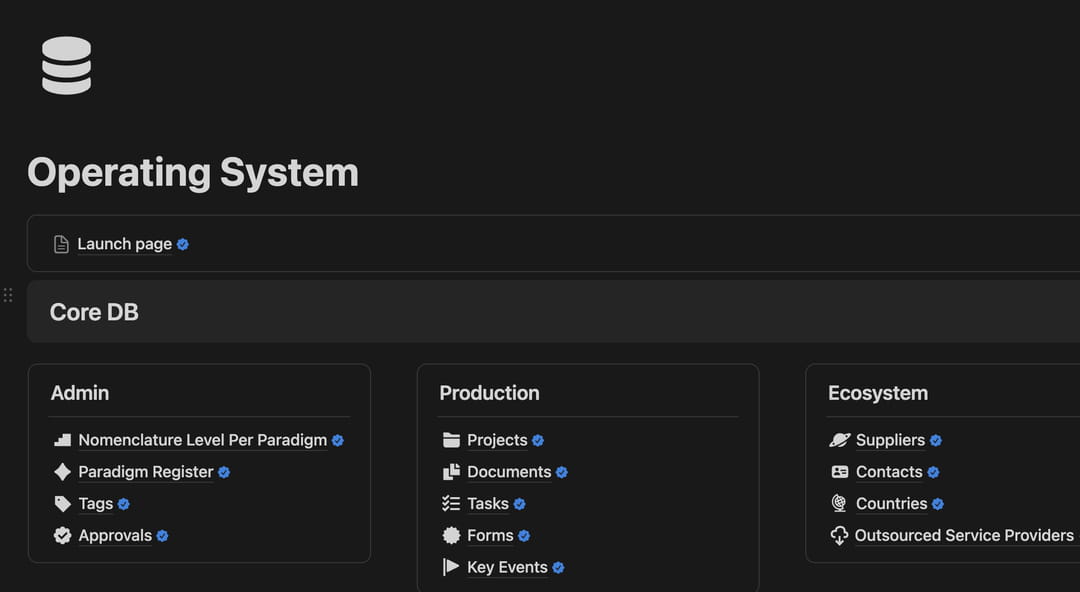The height and width of the screenshot is (592, 1080).
Task: Open the Launch page link
Action: 125,244
